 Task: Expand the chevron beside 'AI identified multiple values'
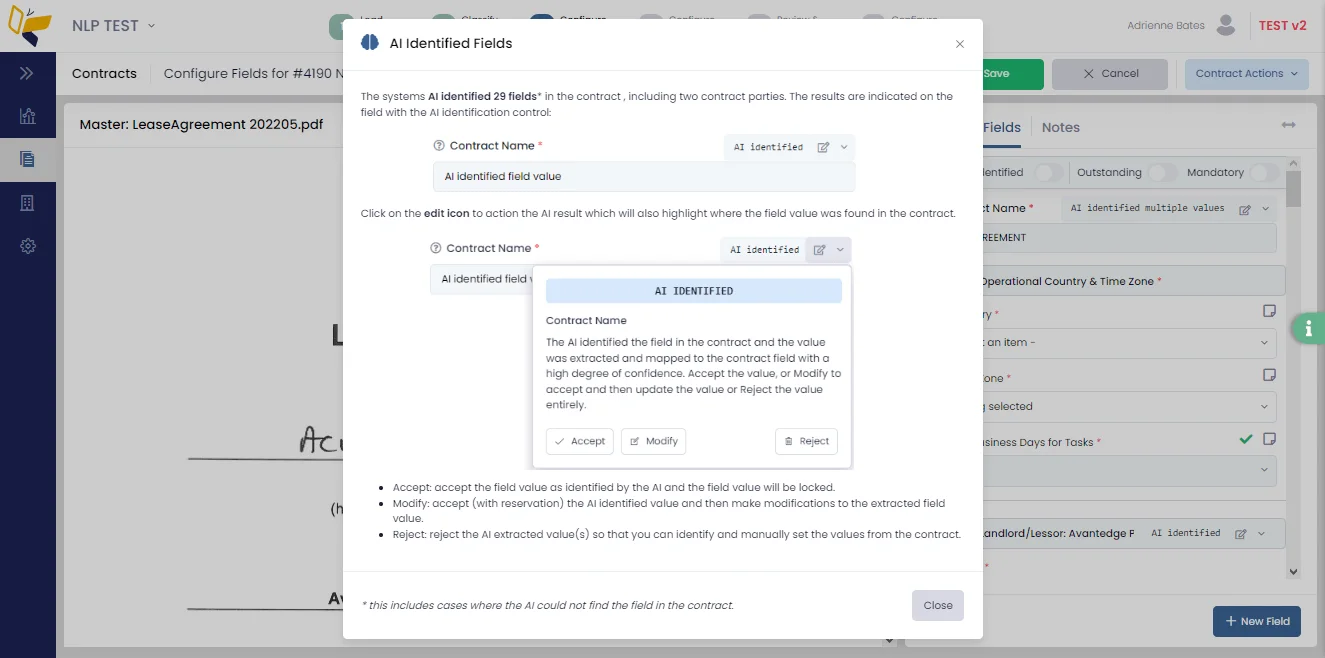pyautogui.click(x=1266, y=209)
